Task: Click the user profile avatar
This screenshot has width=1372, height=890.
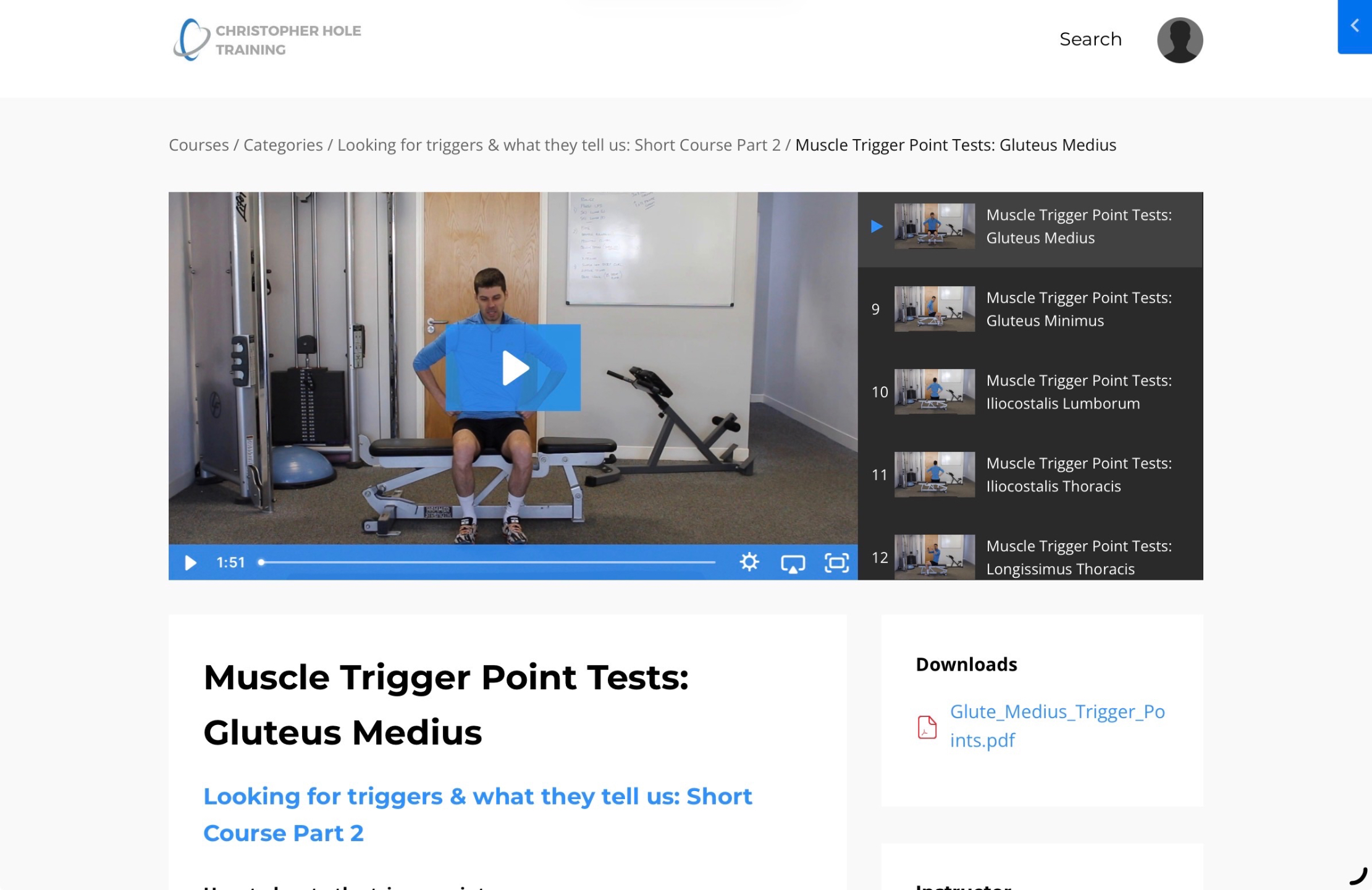Action: click(1179, 40)
